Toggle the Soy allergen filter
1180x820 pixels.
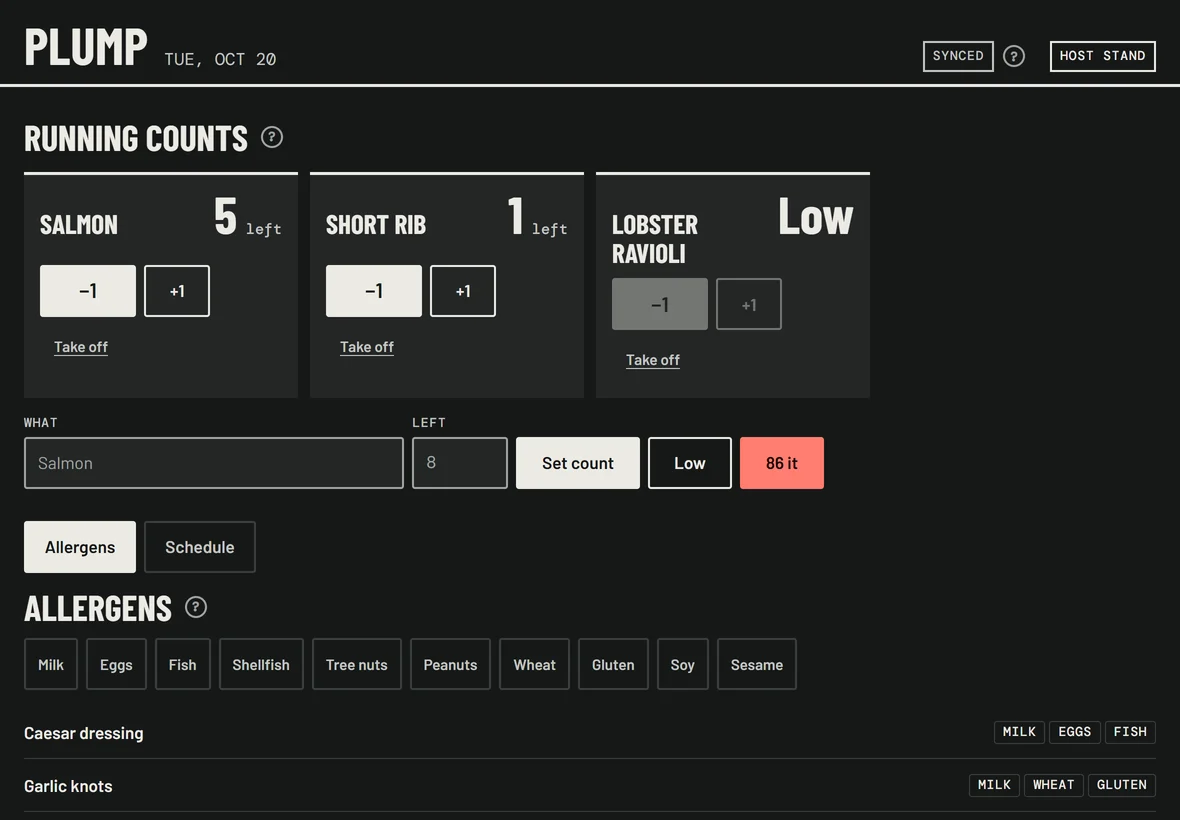click(x=683, y=664)
